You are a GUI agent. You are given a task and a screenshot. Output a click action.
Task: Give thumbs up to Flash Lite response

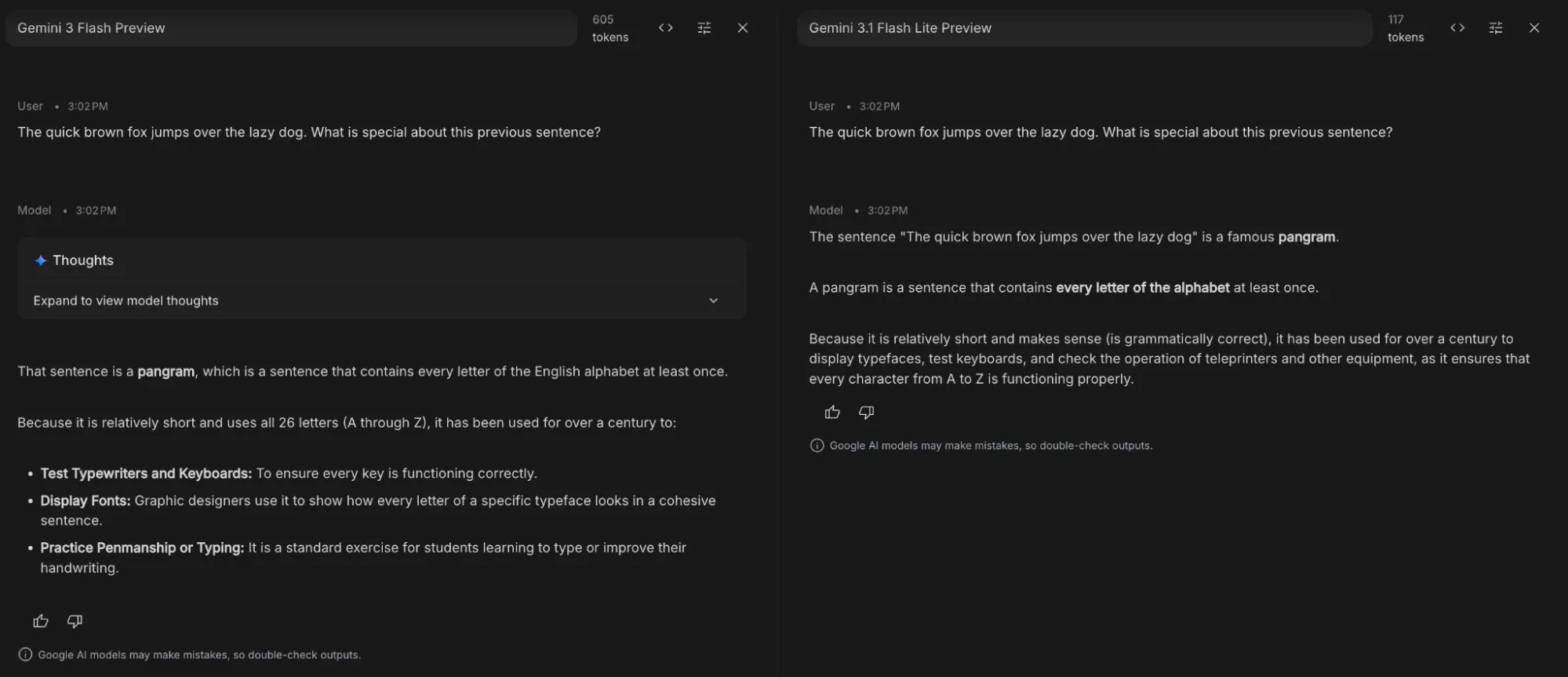(832, 412)
